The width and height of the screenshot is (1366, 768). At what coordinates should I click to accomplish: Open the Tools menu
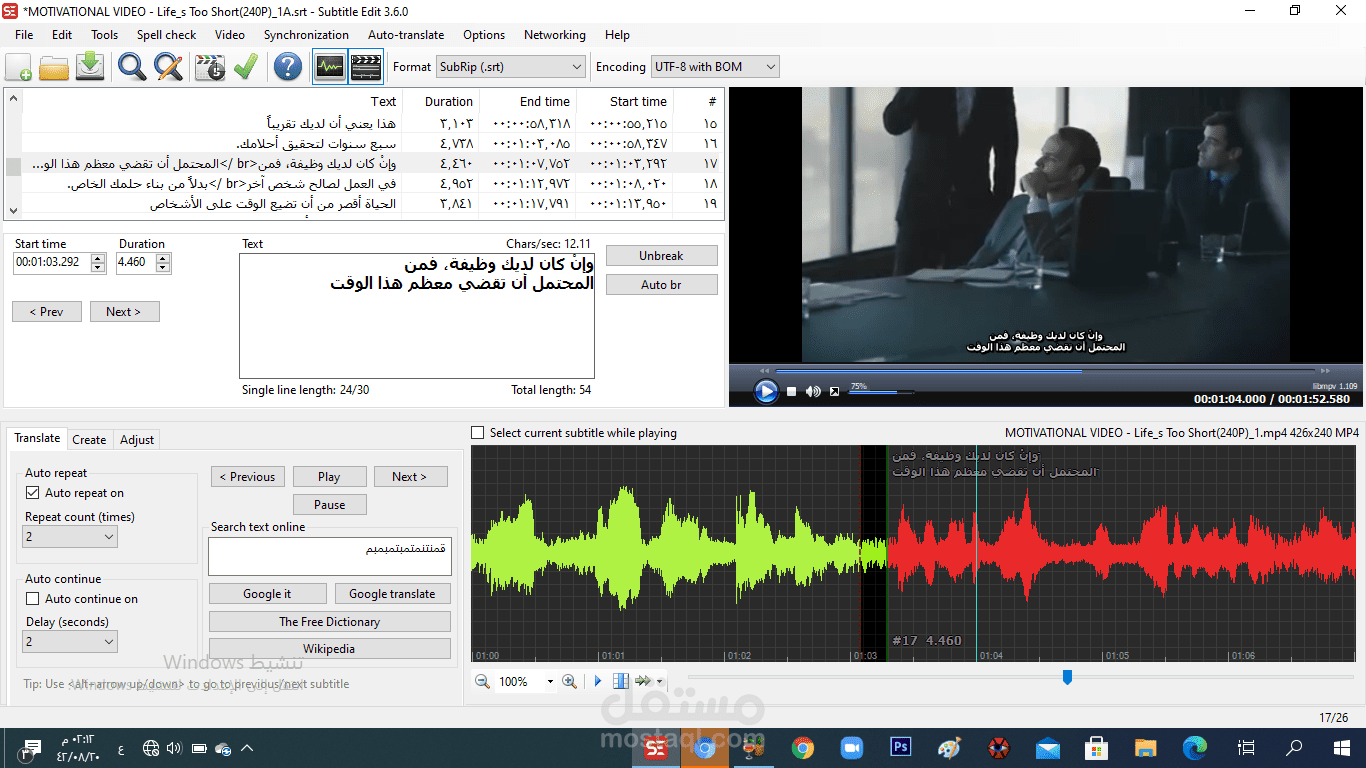coord(105,34)
